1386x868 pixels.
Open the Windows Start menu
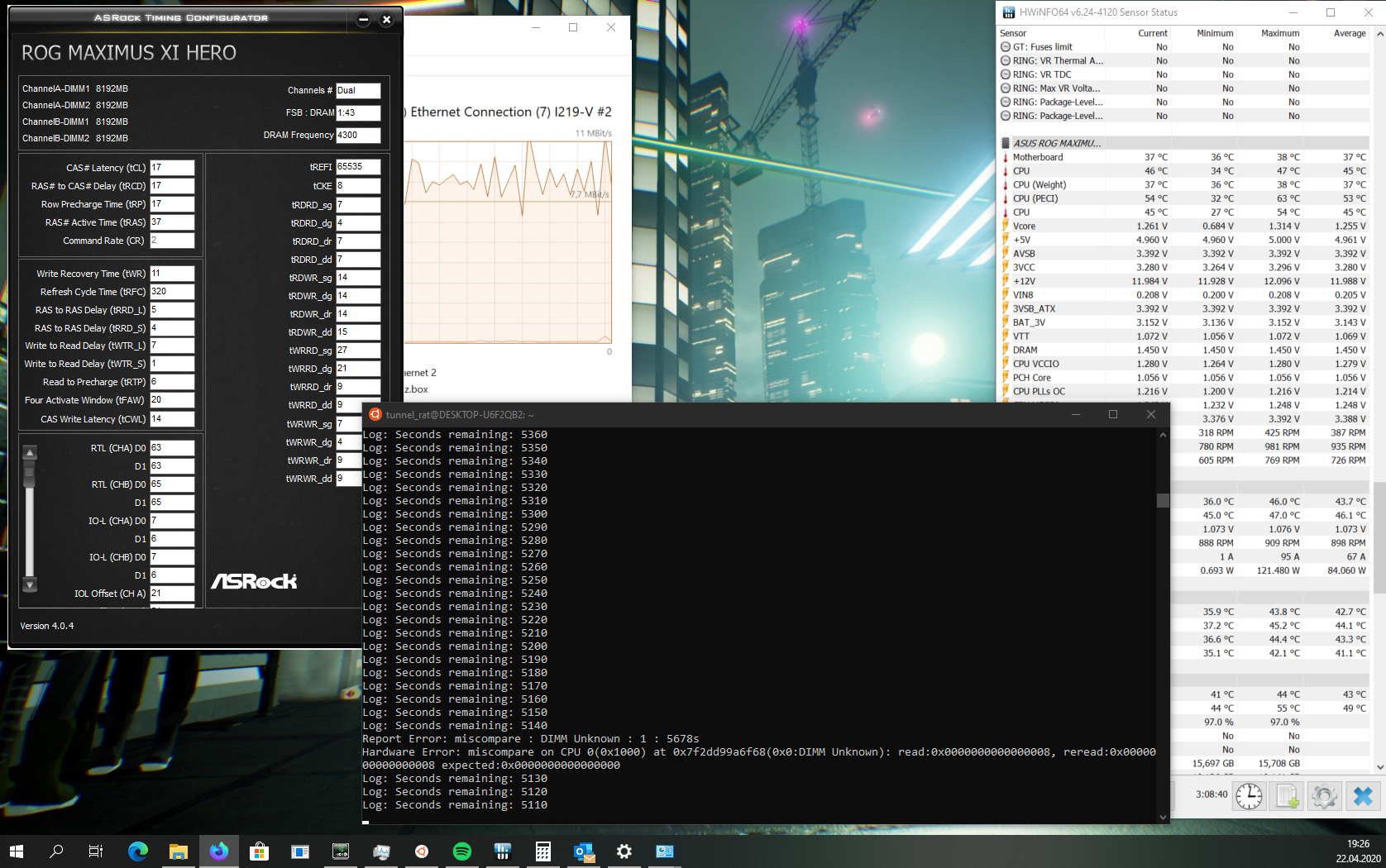click(17, 851)
